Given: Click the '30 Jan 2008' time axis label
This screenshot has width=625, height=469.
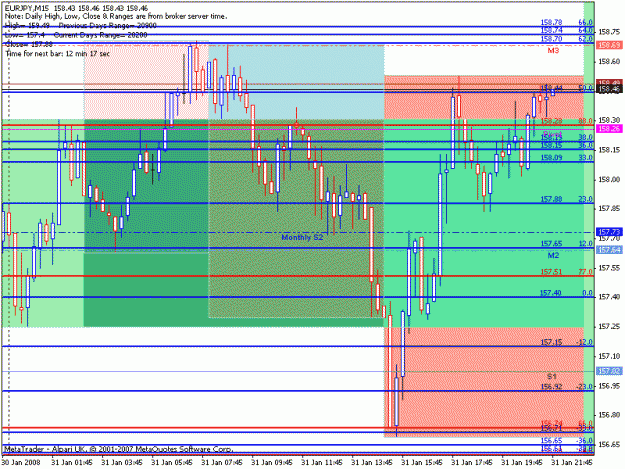Looking at the screenshot, I should 21,462.
